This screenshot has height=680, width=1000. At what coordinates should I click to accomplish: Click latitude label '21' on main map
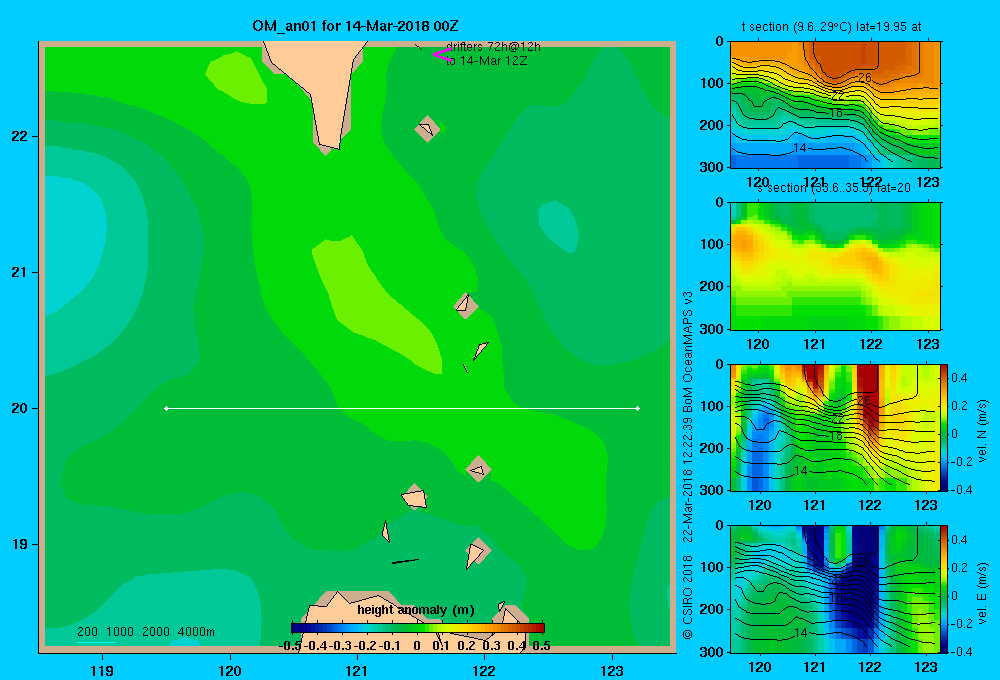pos(20,272)
